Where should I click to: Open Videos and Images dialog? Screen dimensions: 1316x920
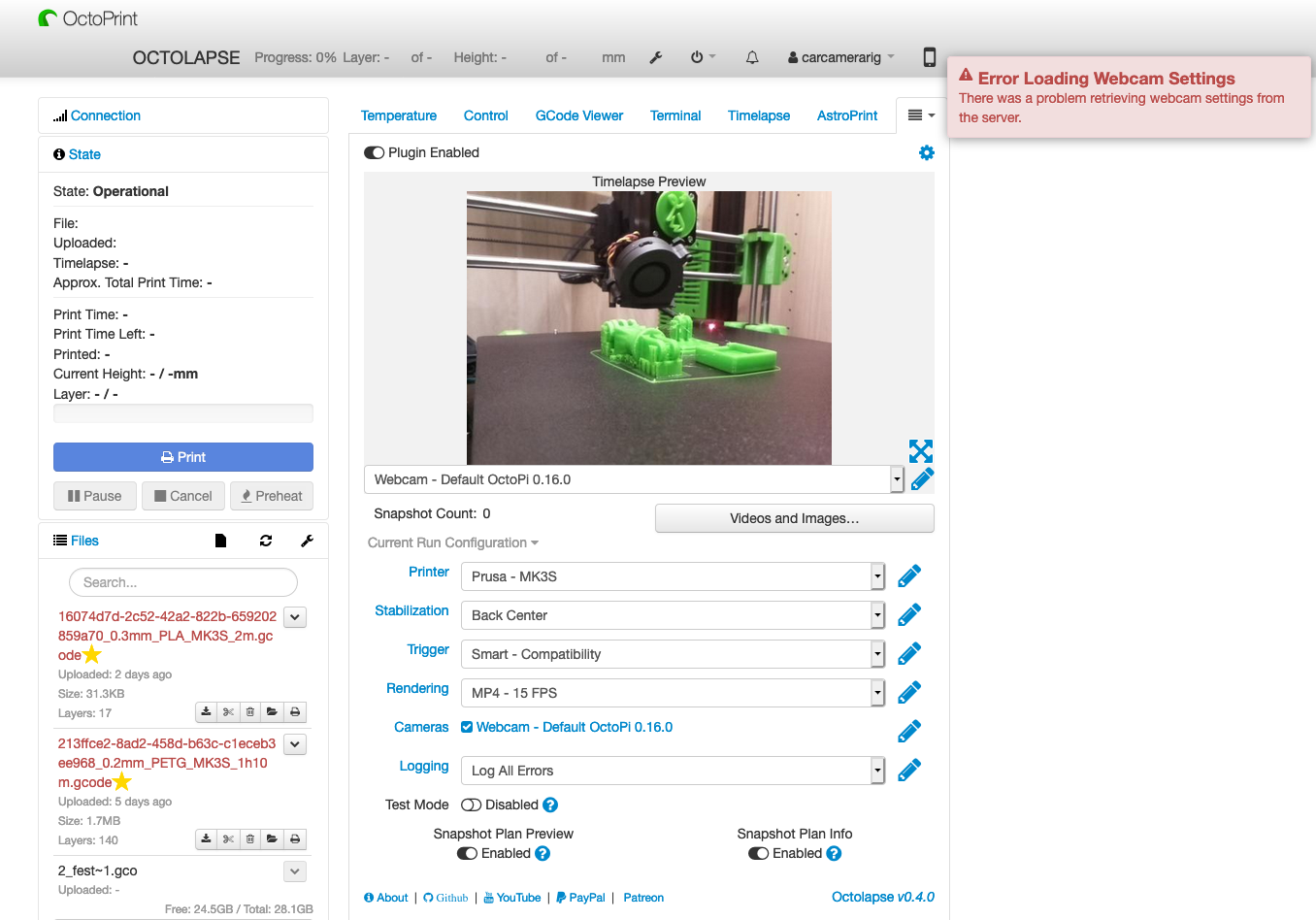(x=795, y=518)
